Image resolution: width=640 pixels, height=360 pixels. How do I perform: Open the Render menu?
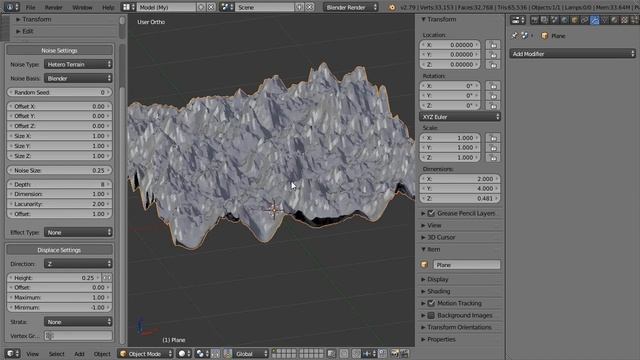pyautogui.click(x=53, y=7)
